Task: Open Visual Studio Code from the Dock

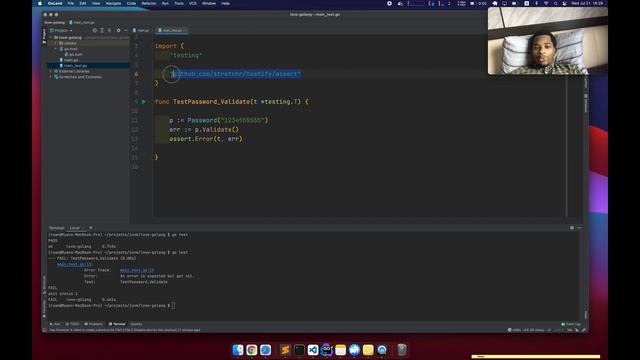Action: pyautogui.click(x=313, y=350)
